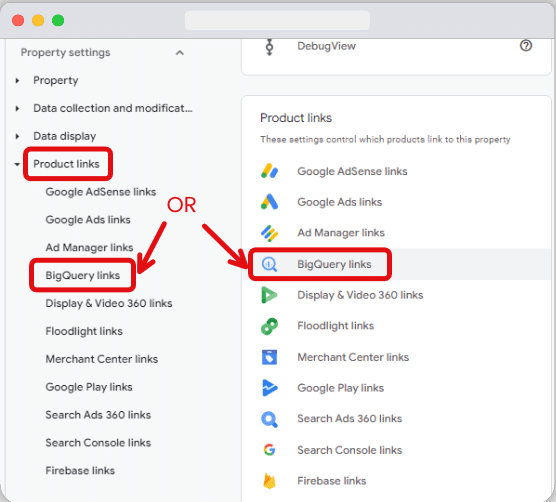Click Floodlight links text in card
This screenshot has height=502, width=556.
(335, 326)
